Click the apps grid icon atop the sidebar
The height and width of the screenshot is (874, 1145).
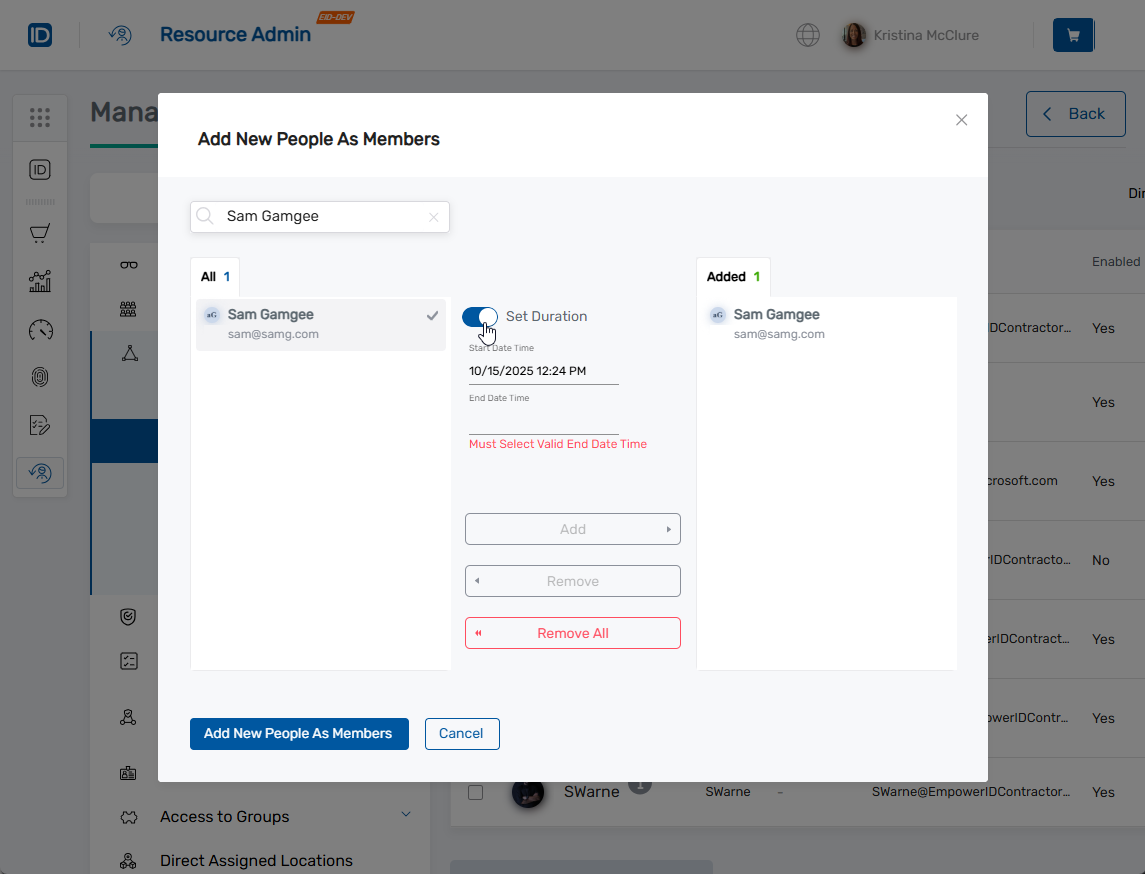point(40,117)
